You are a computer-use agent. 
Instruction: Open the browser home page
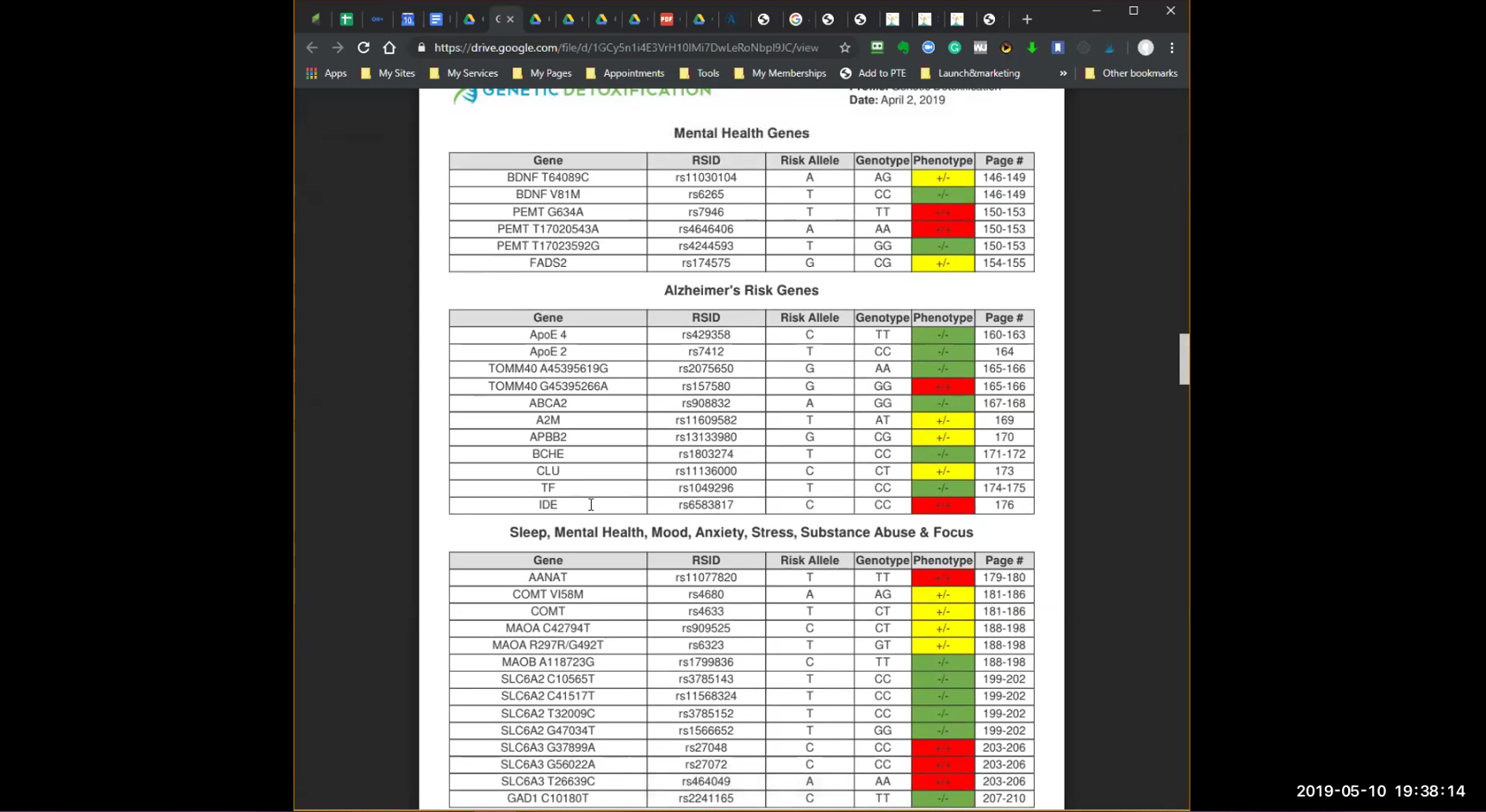389,48
